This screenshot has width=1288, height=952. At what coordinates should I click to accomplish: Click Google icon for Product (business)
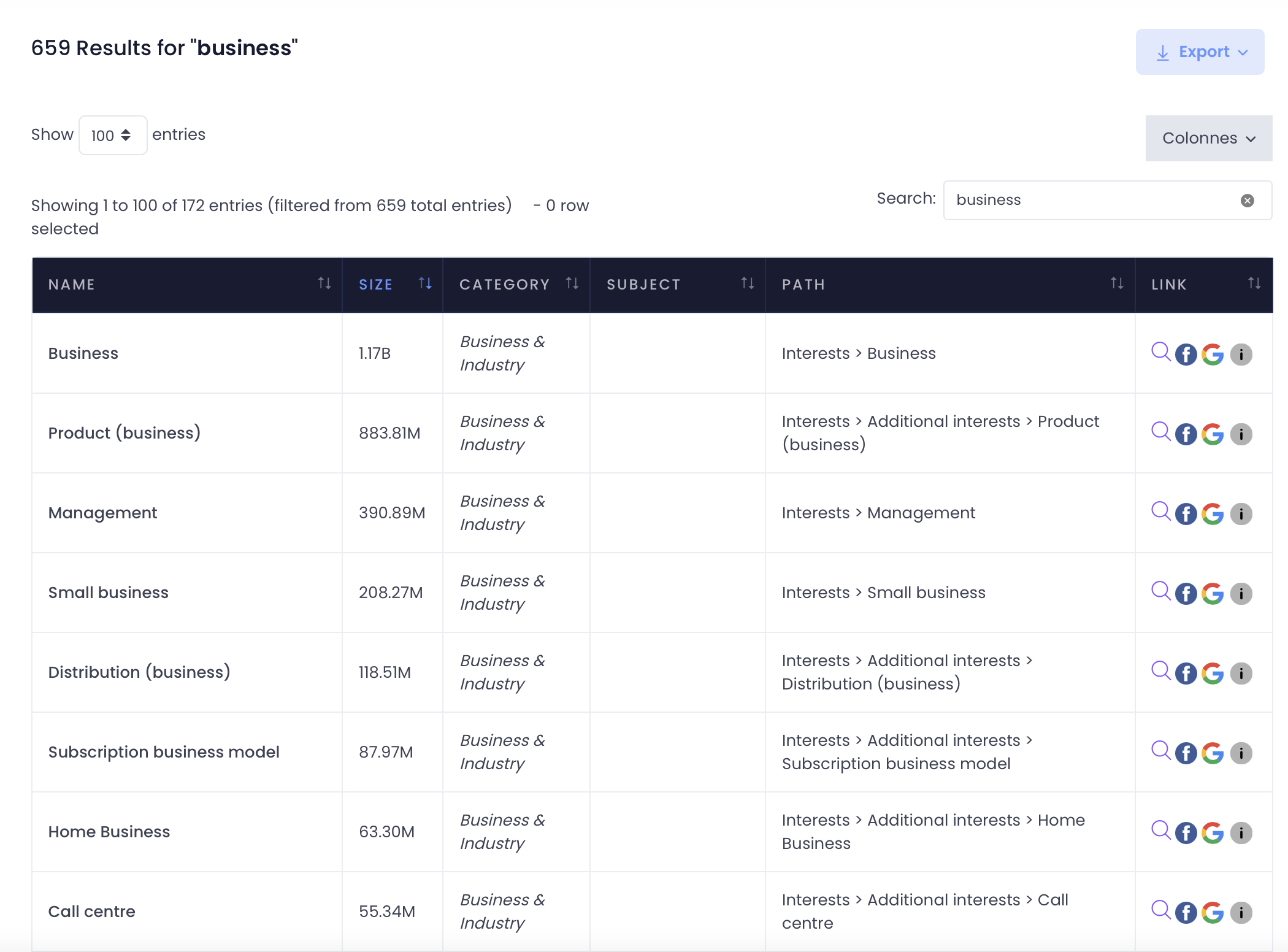pos(1213,434)
